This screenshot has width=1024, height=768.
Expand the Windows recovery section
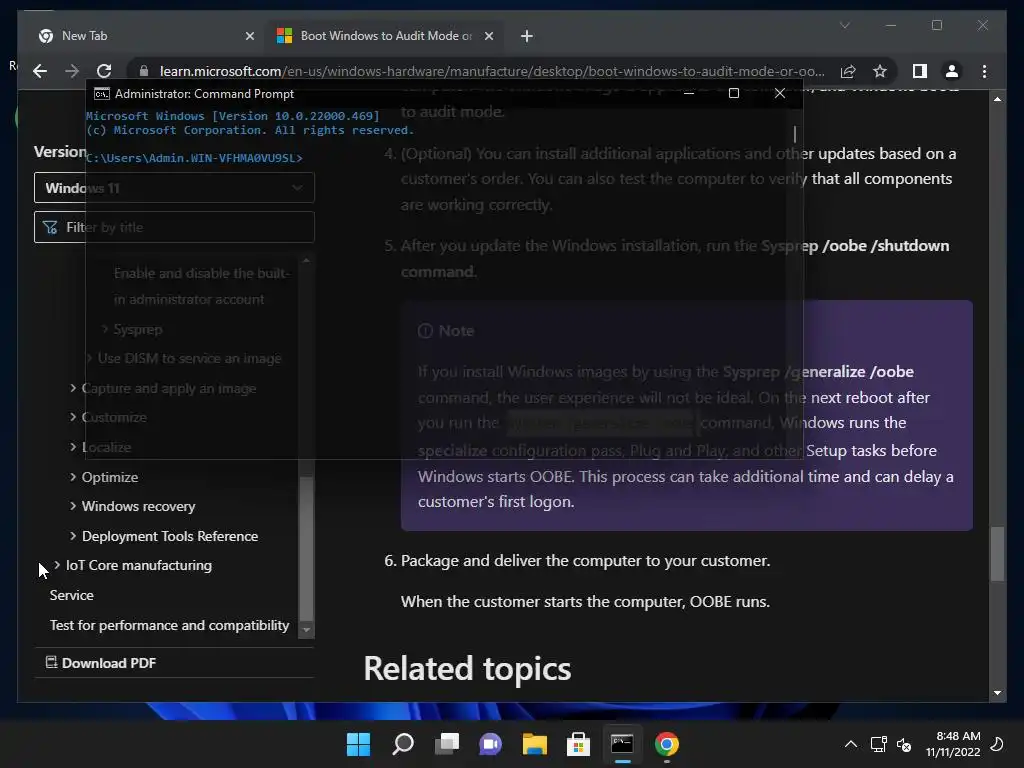(73, 506)
